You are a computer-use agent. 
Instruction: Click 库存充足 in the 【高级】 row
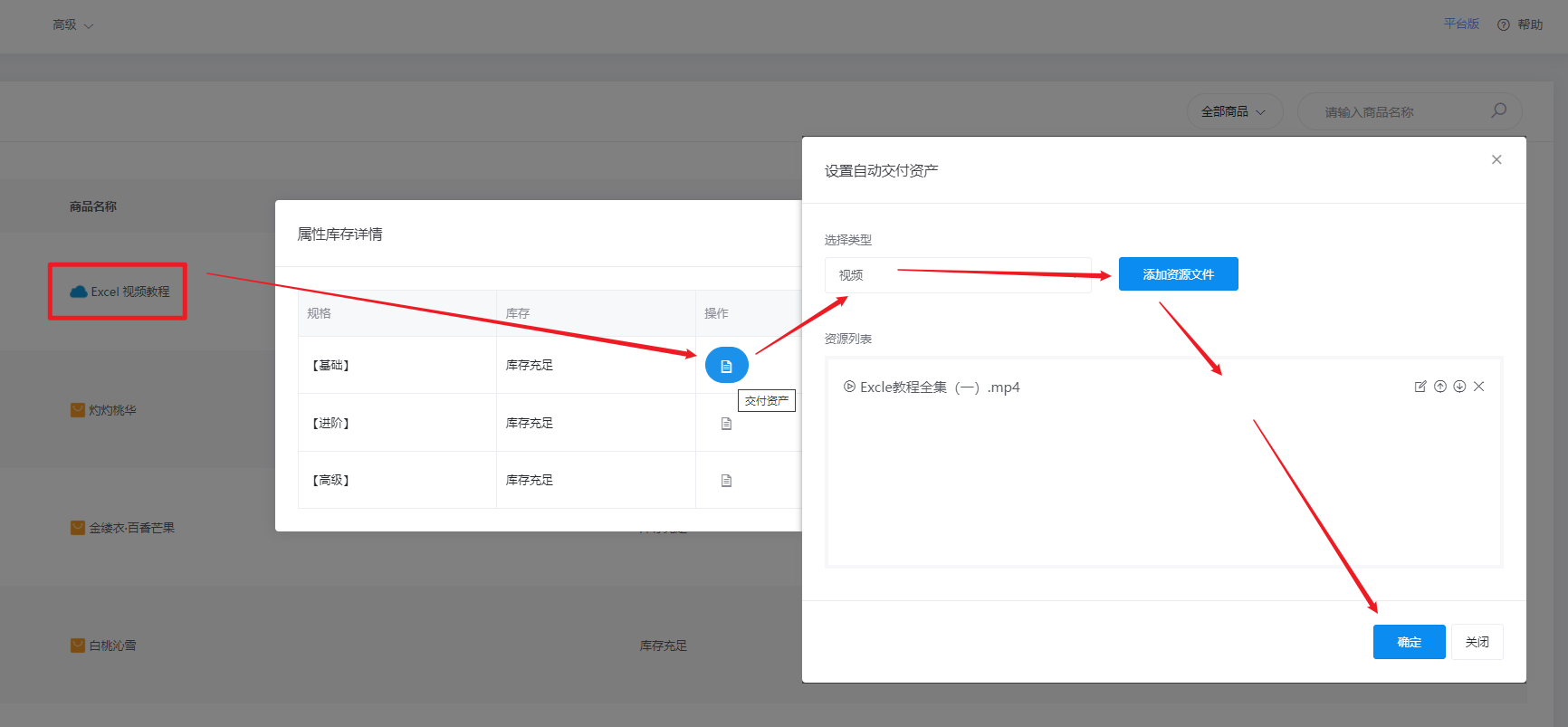(x=530, y=480)
